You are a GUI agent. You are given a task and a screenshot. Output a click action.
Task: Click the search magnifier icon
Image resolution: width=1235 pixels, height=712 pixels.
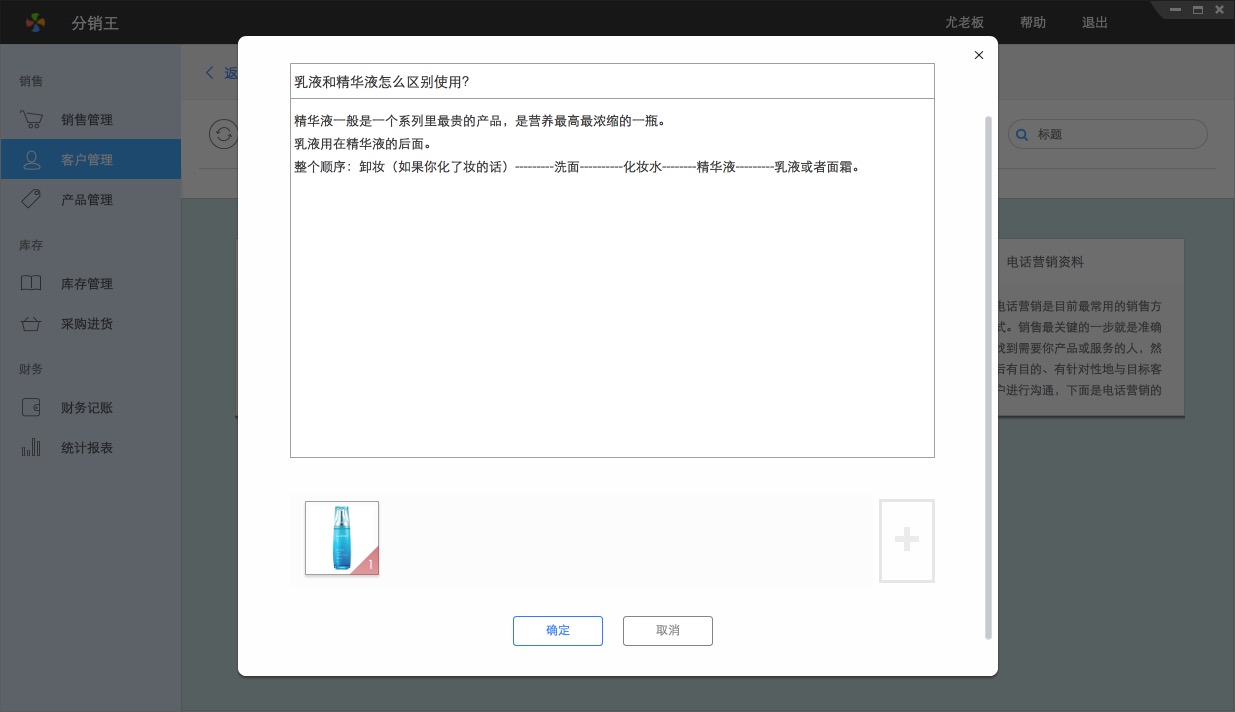[1022, 134]
